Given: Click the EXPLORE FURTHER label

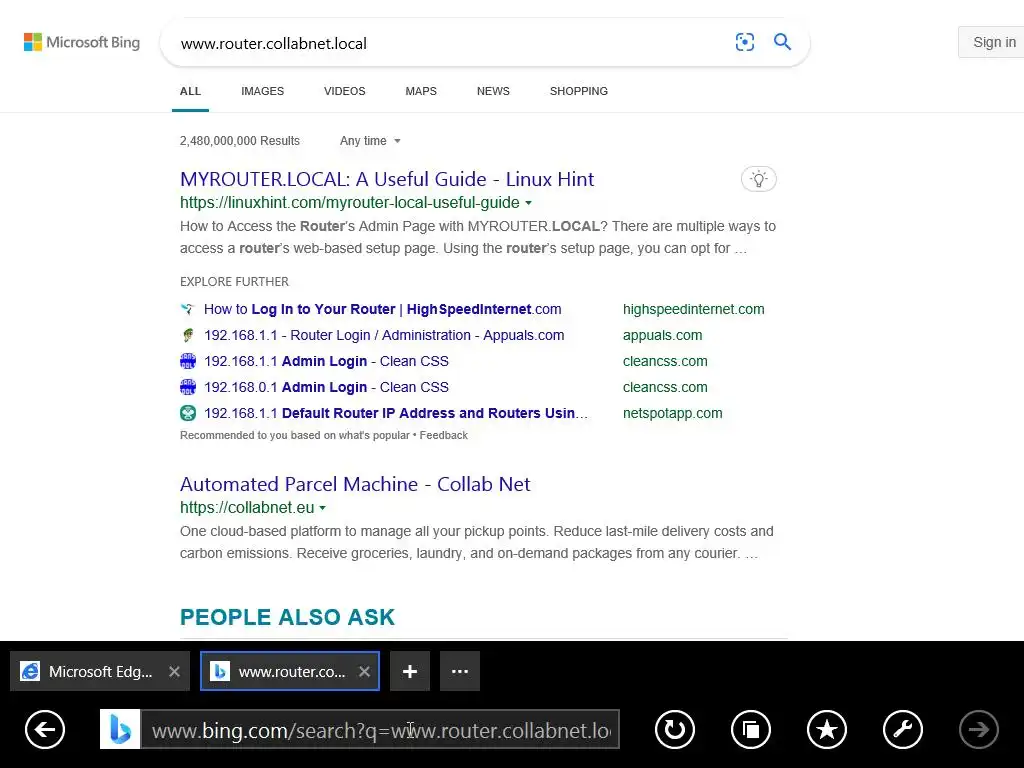Looking at the screenshot, I should pos(234,282).
